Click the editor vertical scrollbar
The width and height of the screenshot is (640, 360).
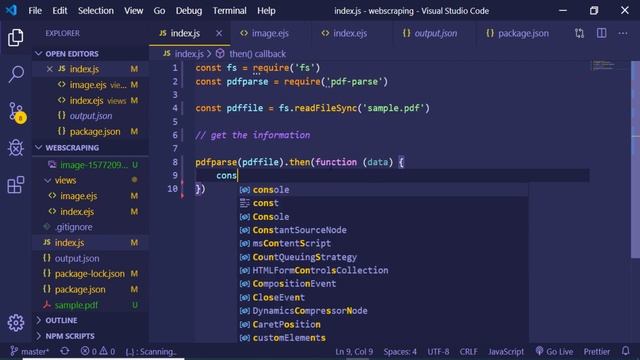tap(635, 159)
